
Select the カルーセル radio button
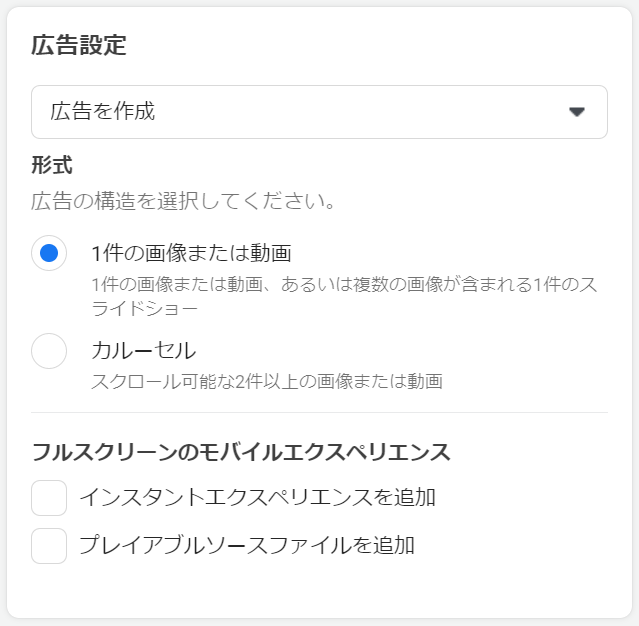(49, 351)
